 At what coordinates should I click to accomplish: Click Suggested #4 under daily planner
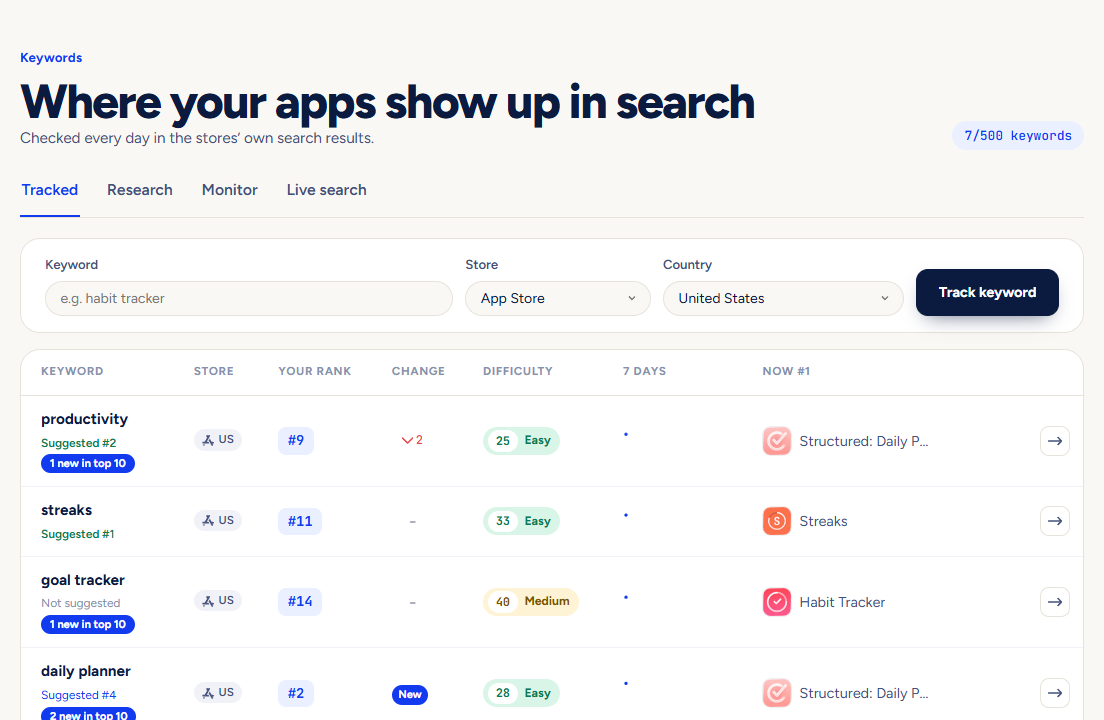[x=79, y=695]
